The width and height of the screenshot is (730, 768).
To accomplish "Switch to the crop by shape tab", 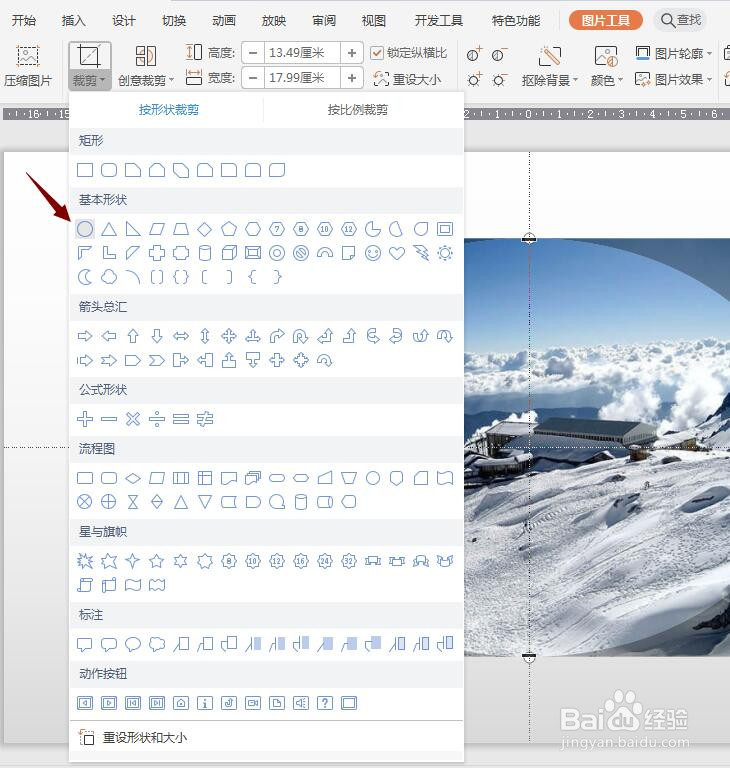I will coord(169,110).
